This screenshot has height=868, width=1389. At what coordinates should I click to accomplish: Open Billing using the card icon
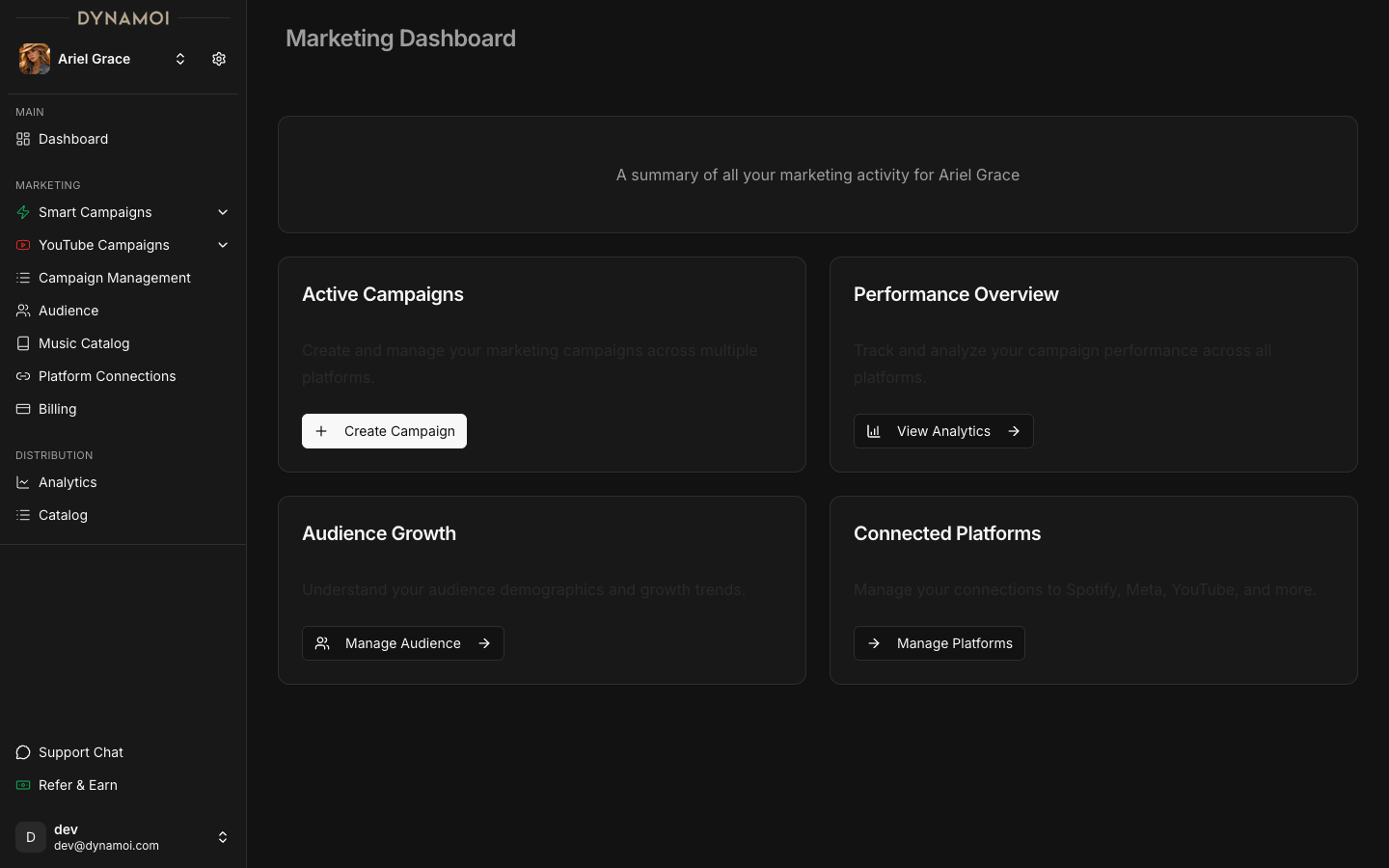(22, 409)
